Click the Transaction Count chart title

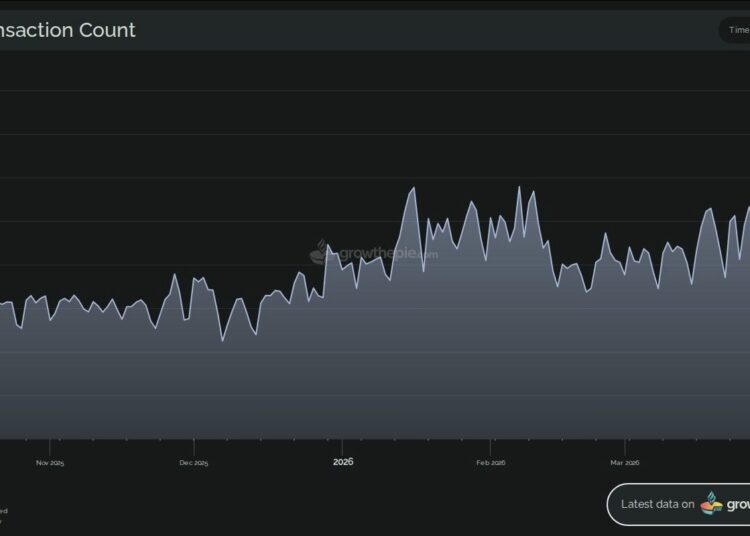pos(68,30)
